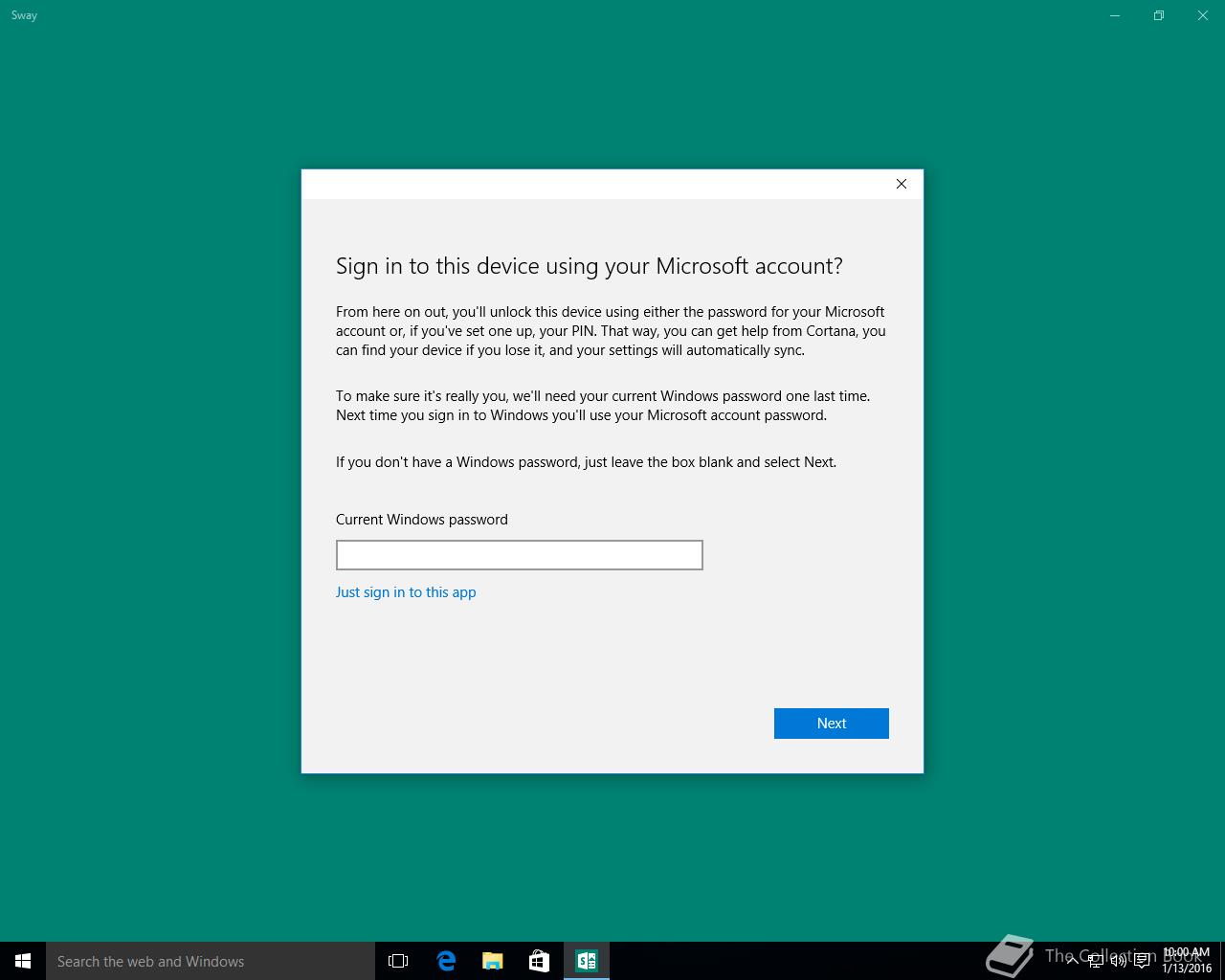Click the 'Search the web and Windows' box
Image resolution: width=1225 pixels, height=980 pixels.
point(211,961)
